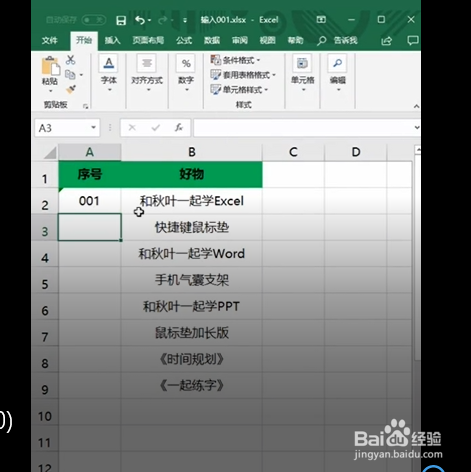The image size is (471, 472).
Task: Click cell 《一起练字》
Action: tap(192, 385)
